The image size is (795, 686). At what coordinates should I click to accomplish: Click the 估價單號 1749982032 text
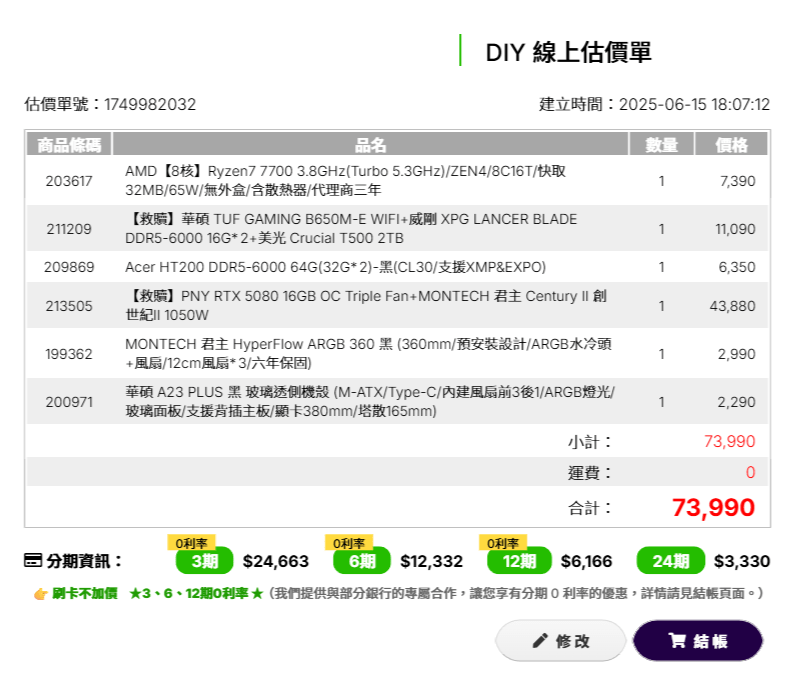(110, 104)
